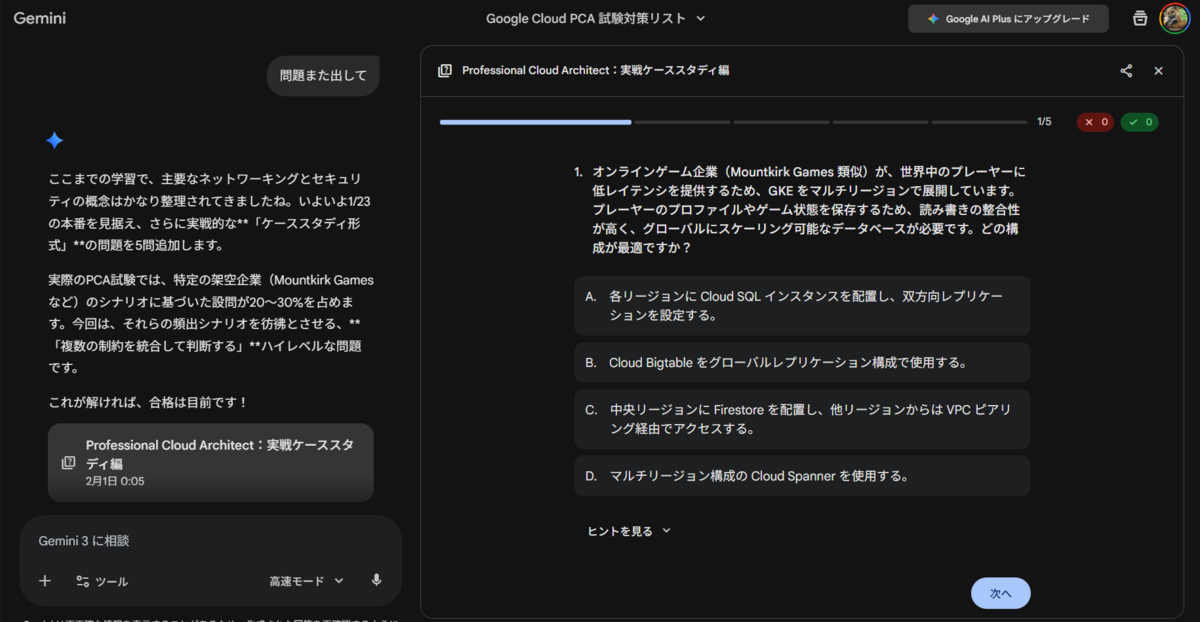Screen dimensions: 1200x622
Task: Click the 次へ next button
Action: point(1000,593)
